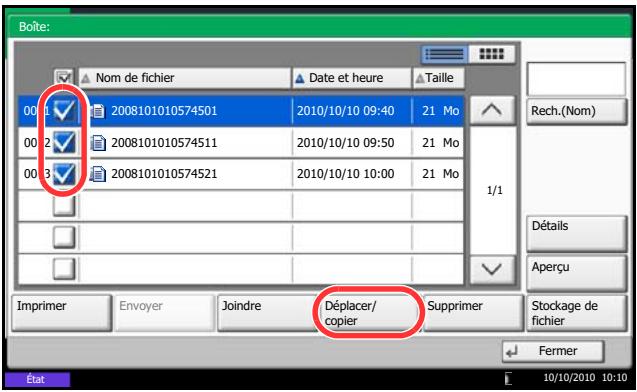
Task: Open Détails for selected file
Action: click(576, 234)
